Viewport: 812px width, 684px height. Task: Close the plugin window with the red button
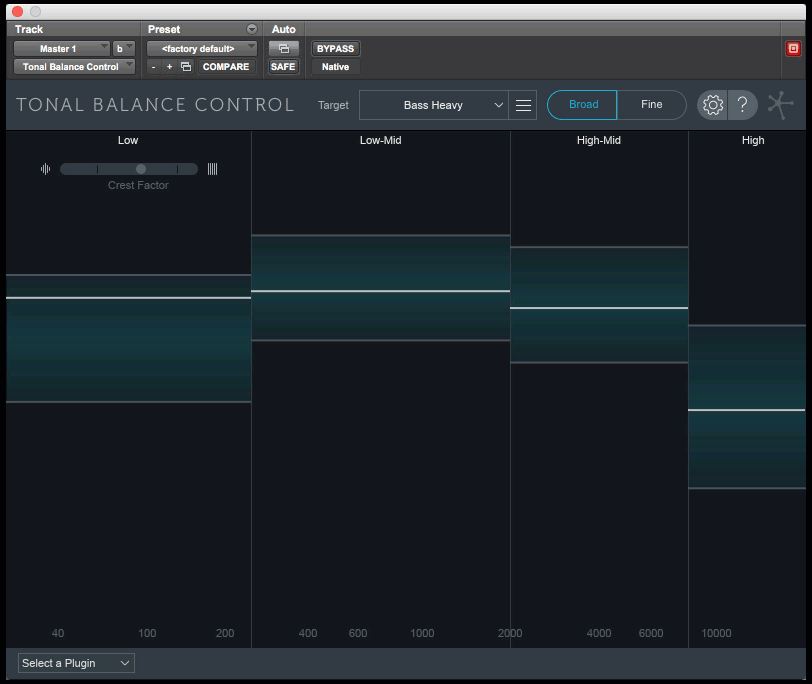[18, 11]
